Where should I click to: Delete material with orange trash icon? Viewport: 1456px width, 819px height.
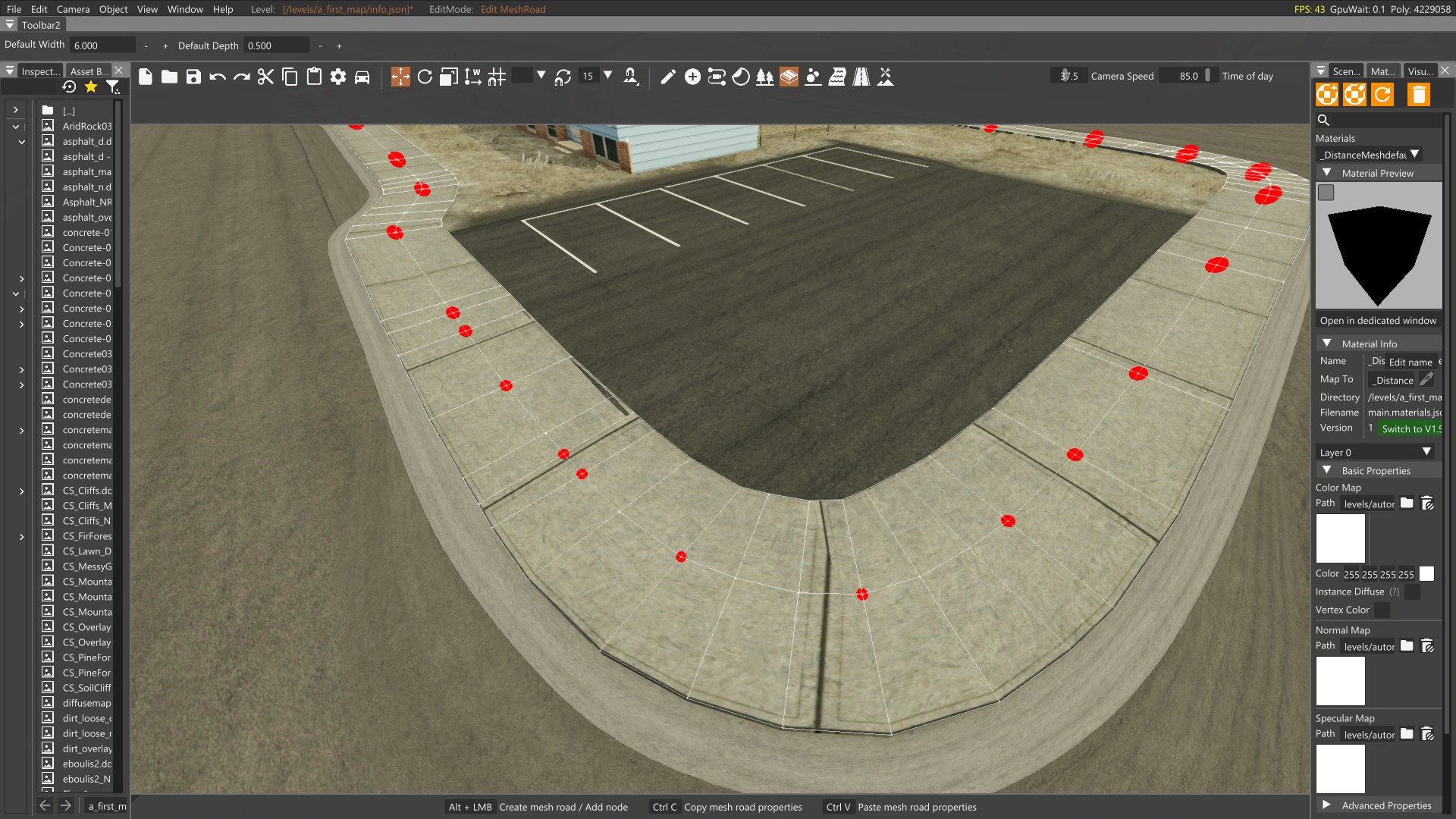1418,95
